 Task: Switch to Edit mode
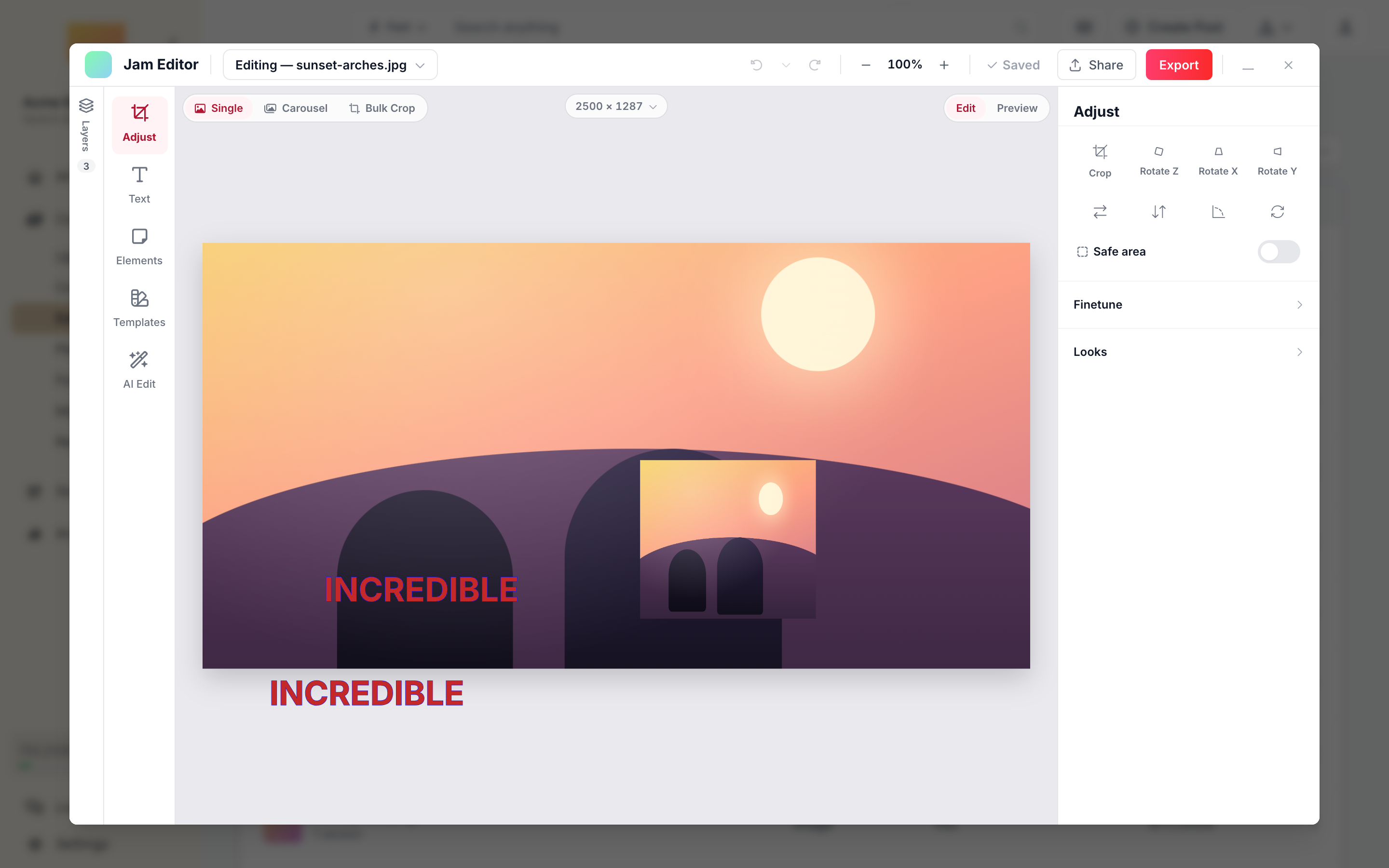click(x=966, y=108)
